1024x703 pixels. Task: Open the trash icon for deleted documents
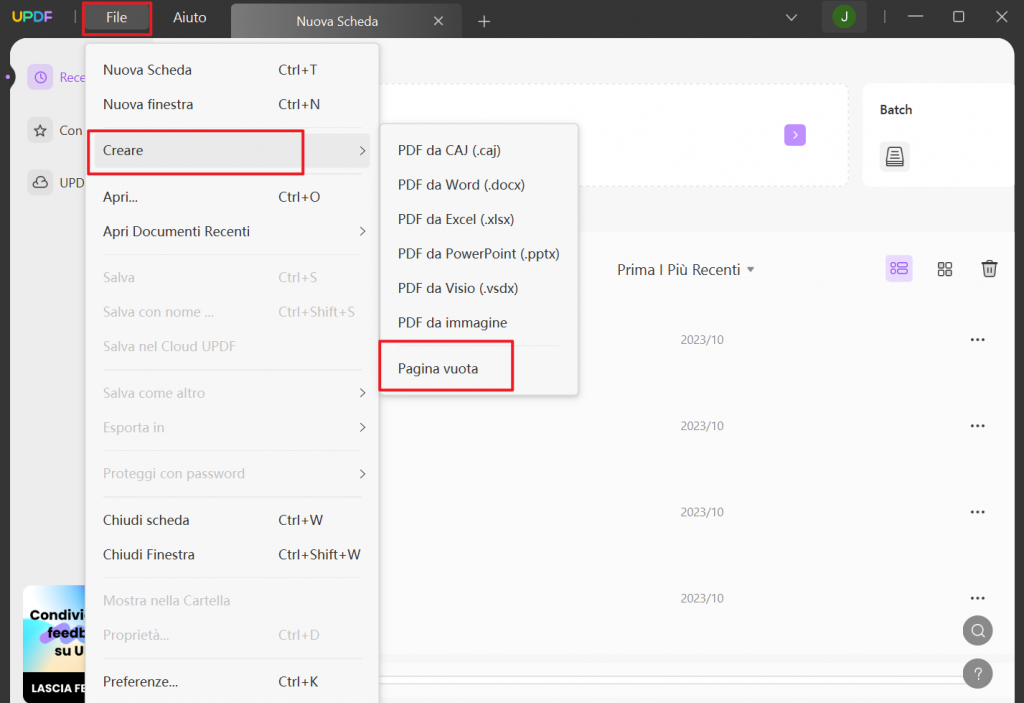click(x=989, y=269)
